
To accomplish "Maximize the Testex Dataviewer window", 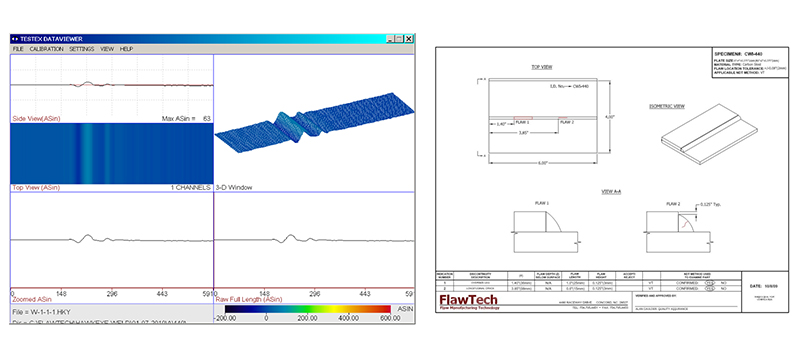I will (x=399, y=39).
